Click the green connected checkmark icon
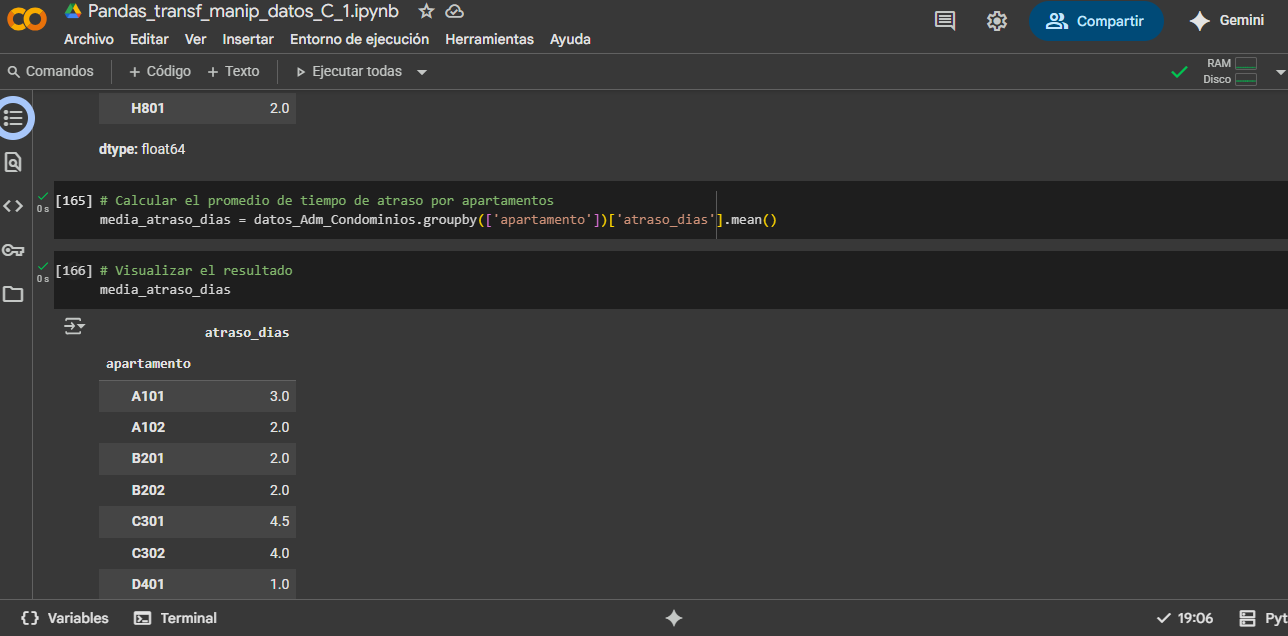Viewport: 1288px width, 636px height. [x=1180, y=71]
